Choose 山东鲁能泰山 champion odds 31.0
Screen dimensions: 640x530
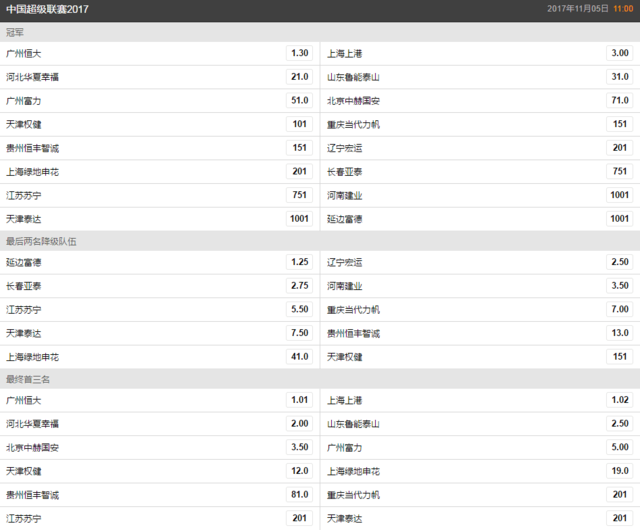[x=620, y=77]
